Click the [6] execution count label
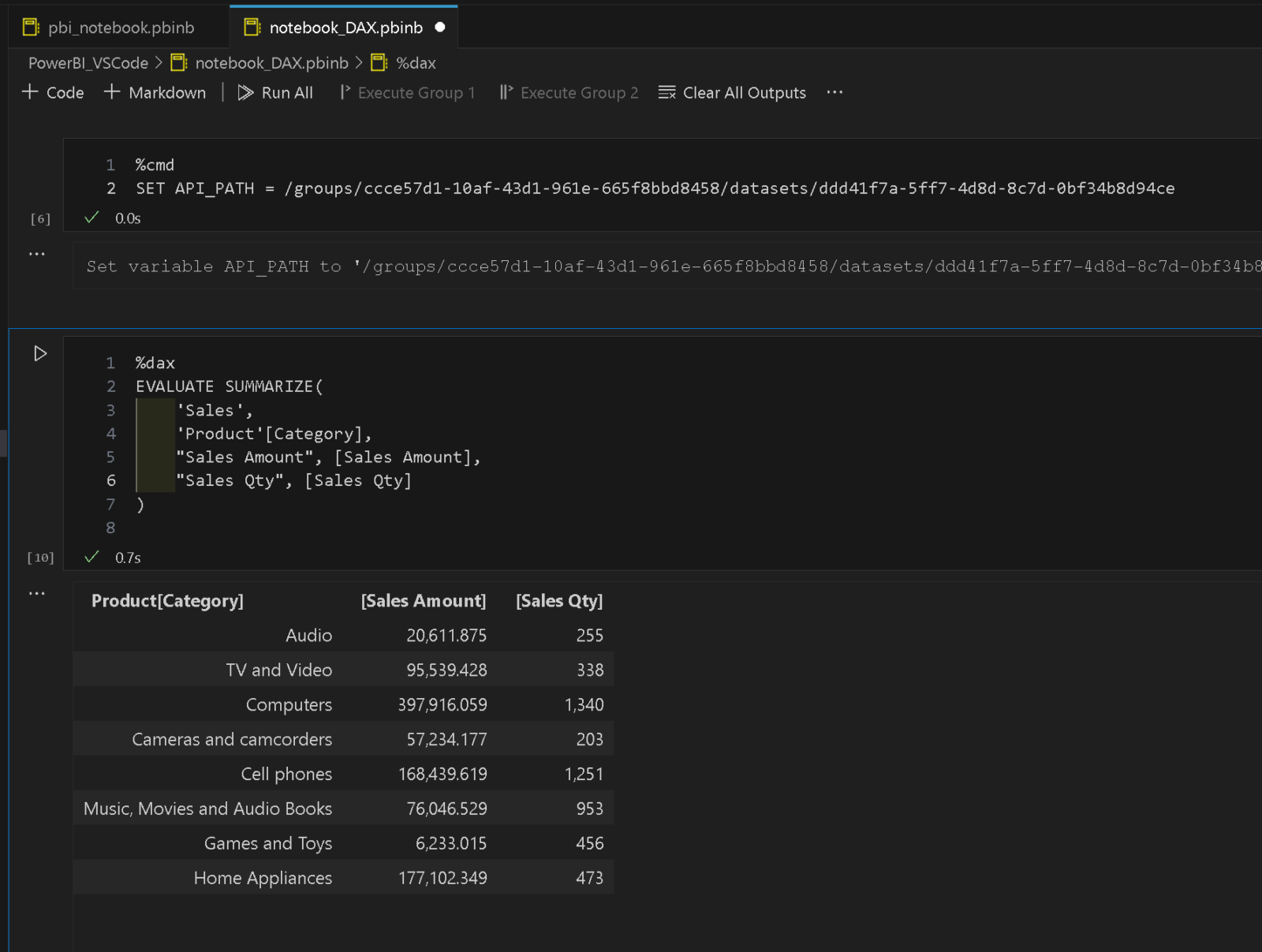The width and height of the screenshot is (1262, 952). tap(40, 218)
